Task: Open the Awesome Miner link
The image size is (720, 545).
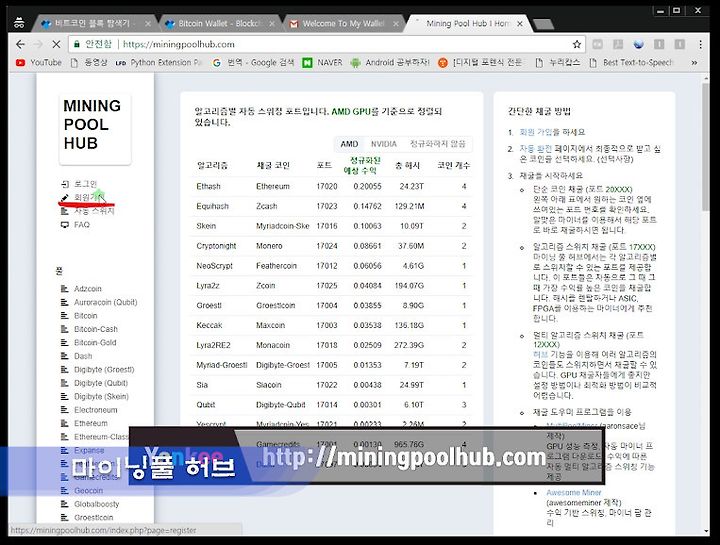Action: [x=574, y=493]
